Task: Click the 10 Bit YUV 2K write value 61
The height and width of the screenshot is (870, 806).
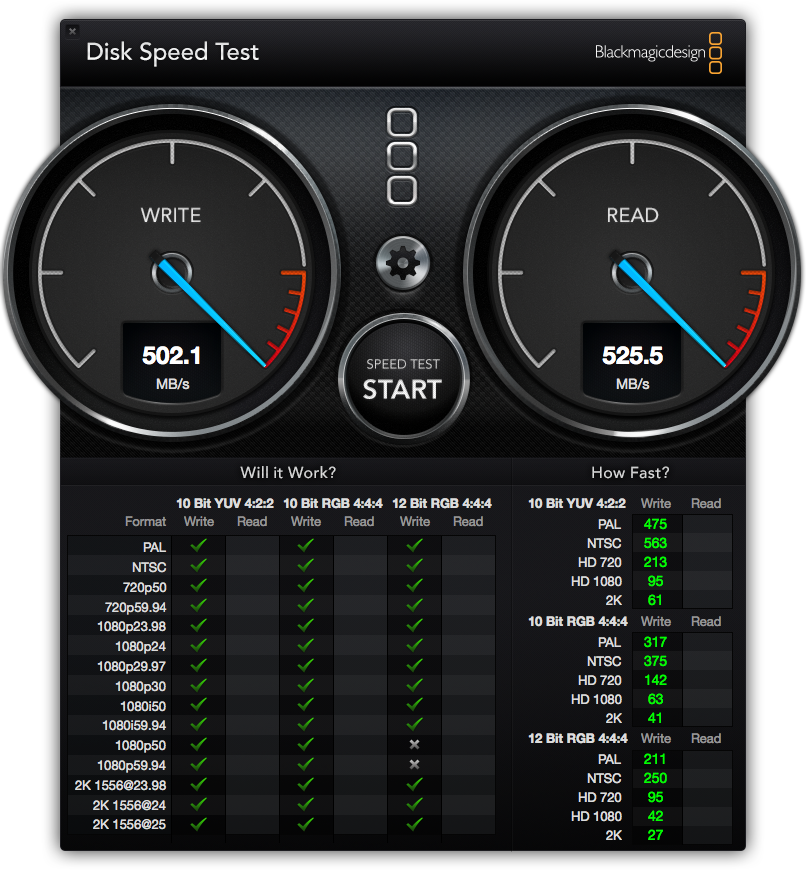Action: point(655,600)
